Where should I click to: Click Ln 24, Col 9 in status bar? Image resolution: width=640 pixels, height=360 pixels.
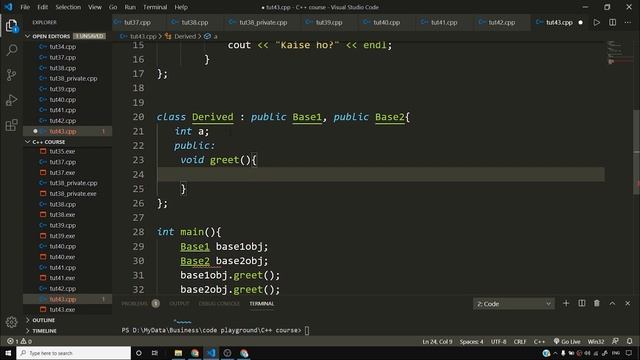(437, 341)
